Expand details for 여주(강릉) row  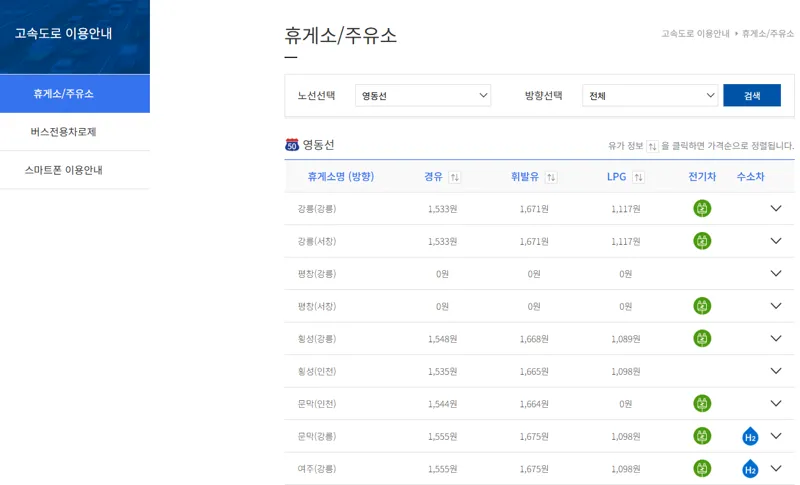point(776,469)
